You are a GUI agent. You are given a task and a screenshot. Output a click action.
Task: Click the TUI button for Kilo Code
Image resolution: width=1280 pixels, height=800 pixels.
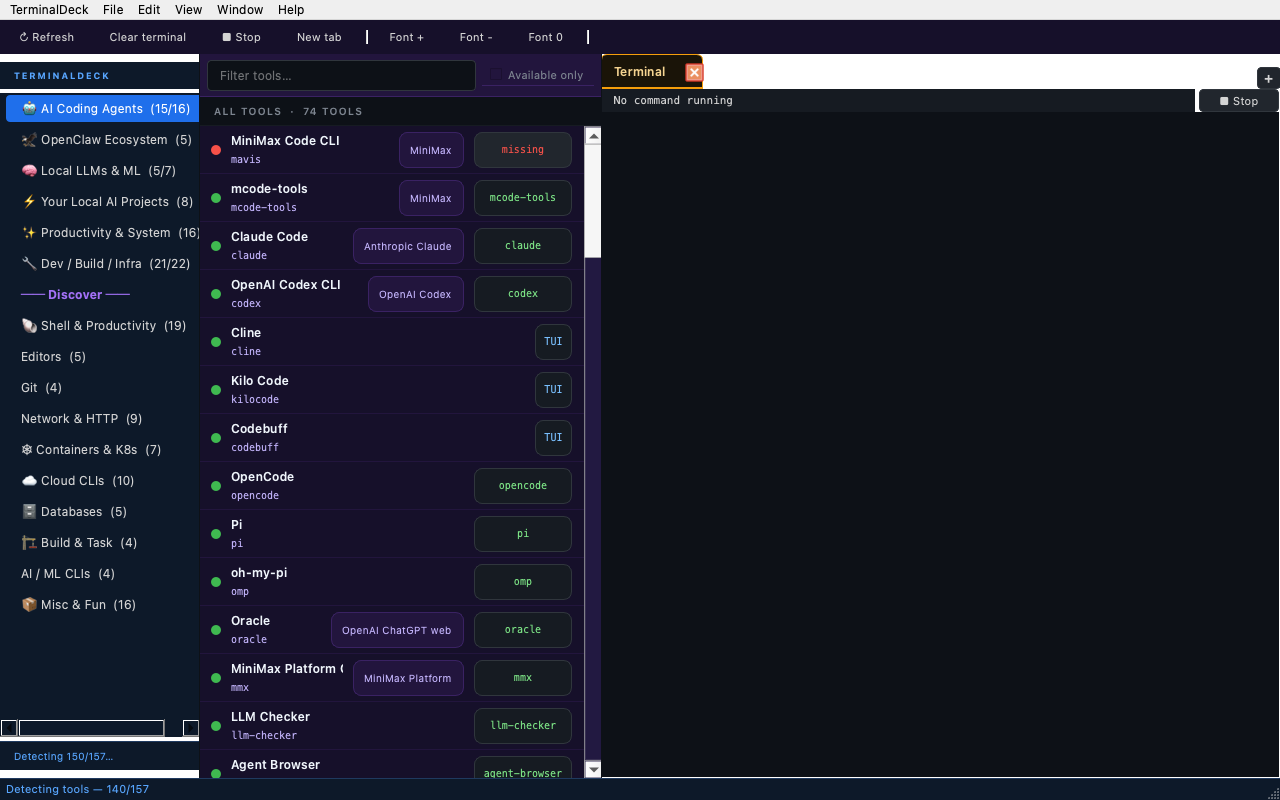553,390
